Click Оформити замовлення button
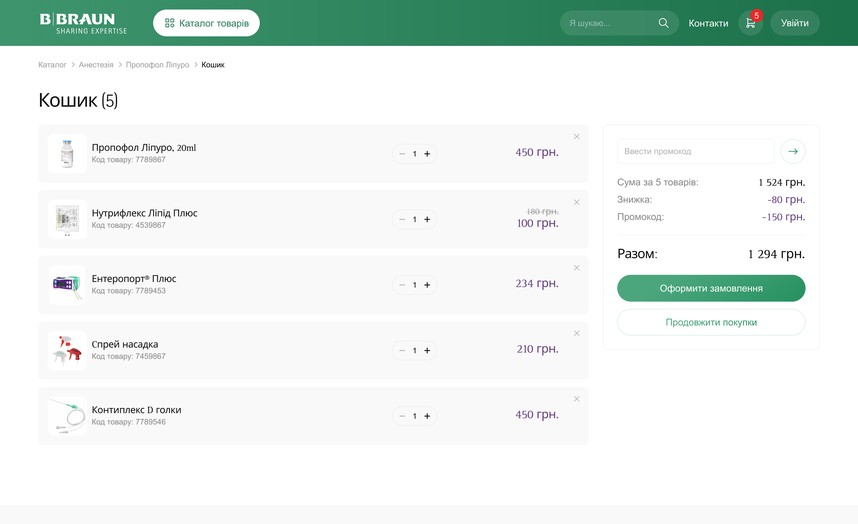 click(711, 288)
